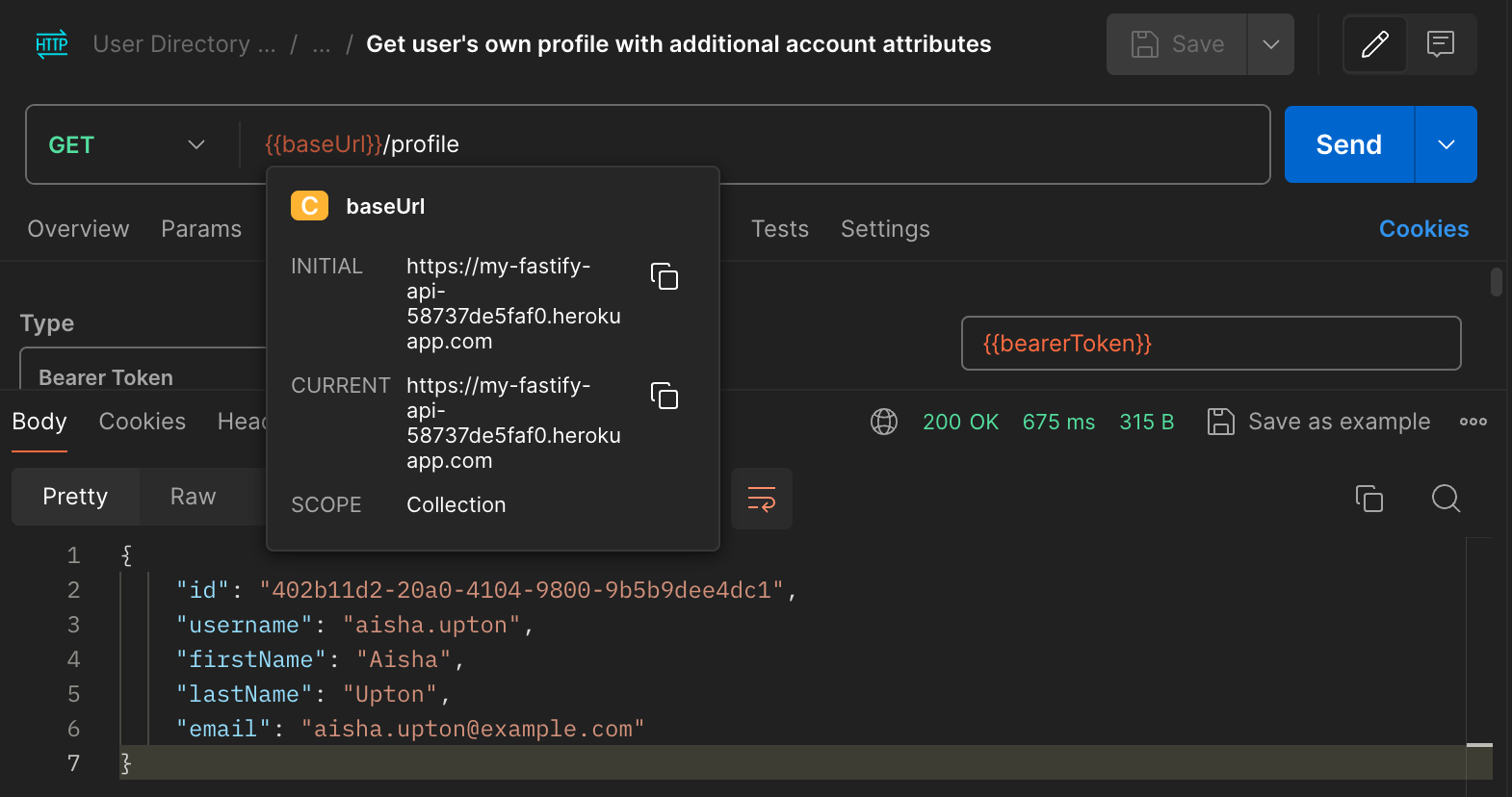The width and height of the screenshot is (1512, 797).
Task: Click the {{bearerToken}} token field
Action: tap(1211, 344)
